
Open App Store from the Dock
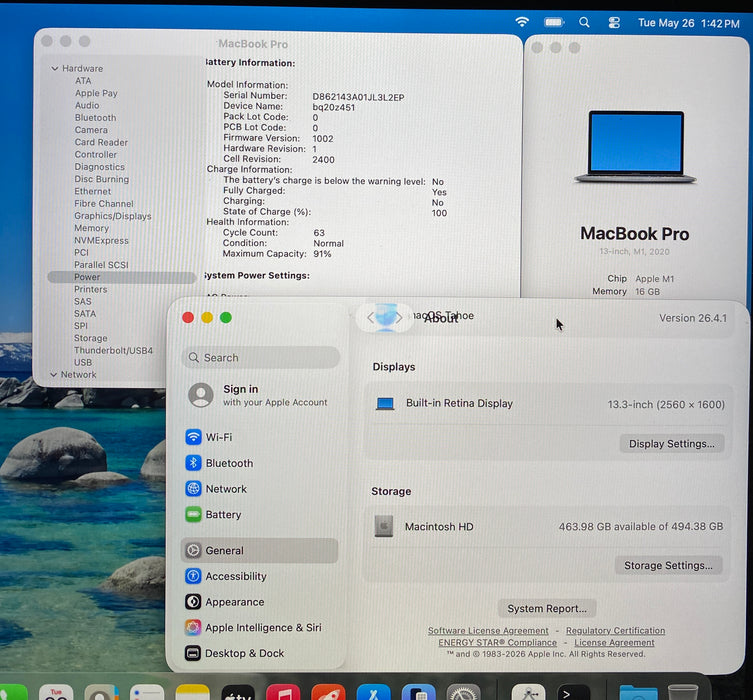374,692
